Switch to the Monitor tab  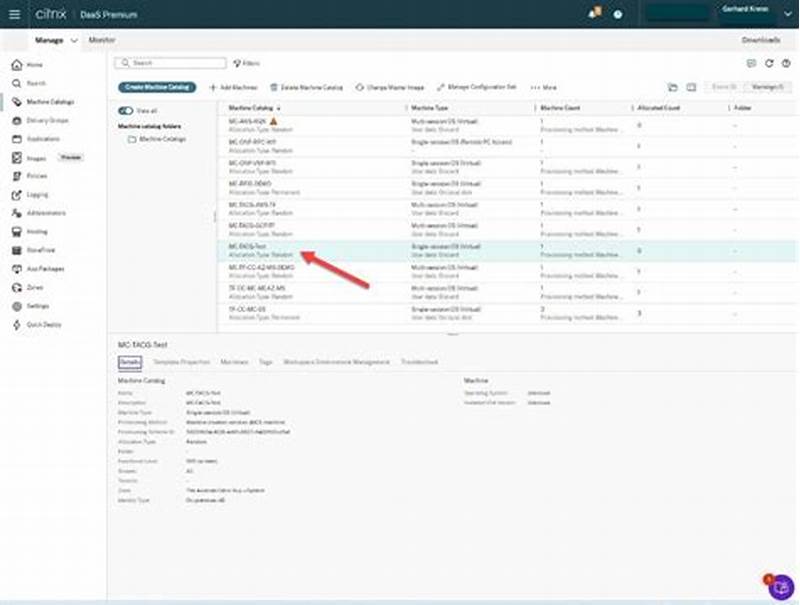point(100,41)
